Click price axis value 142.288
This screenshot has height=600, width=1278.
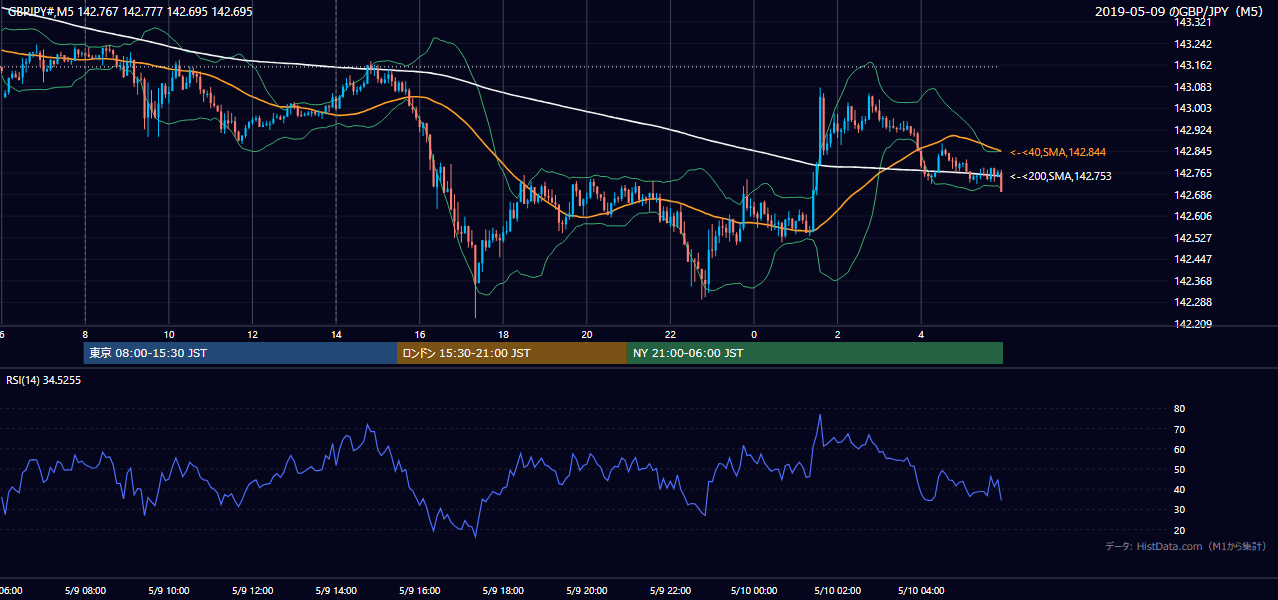tap(1191, 302)
